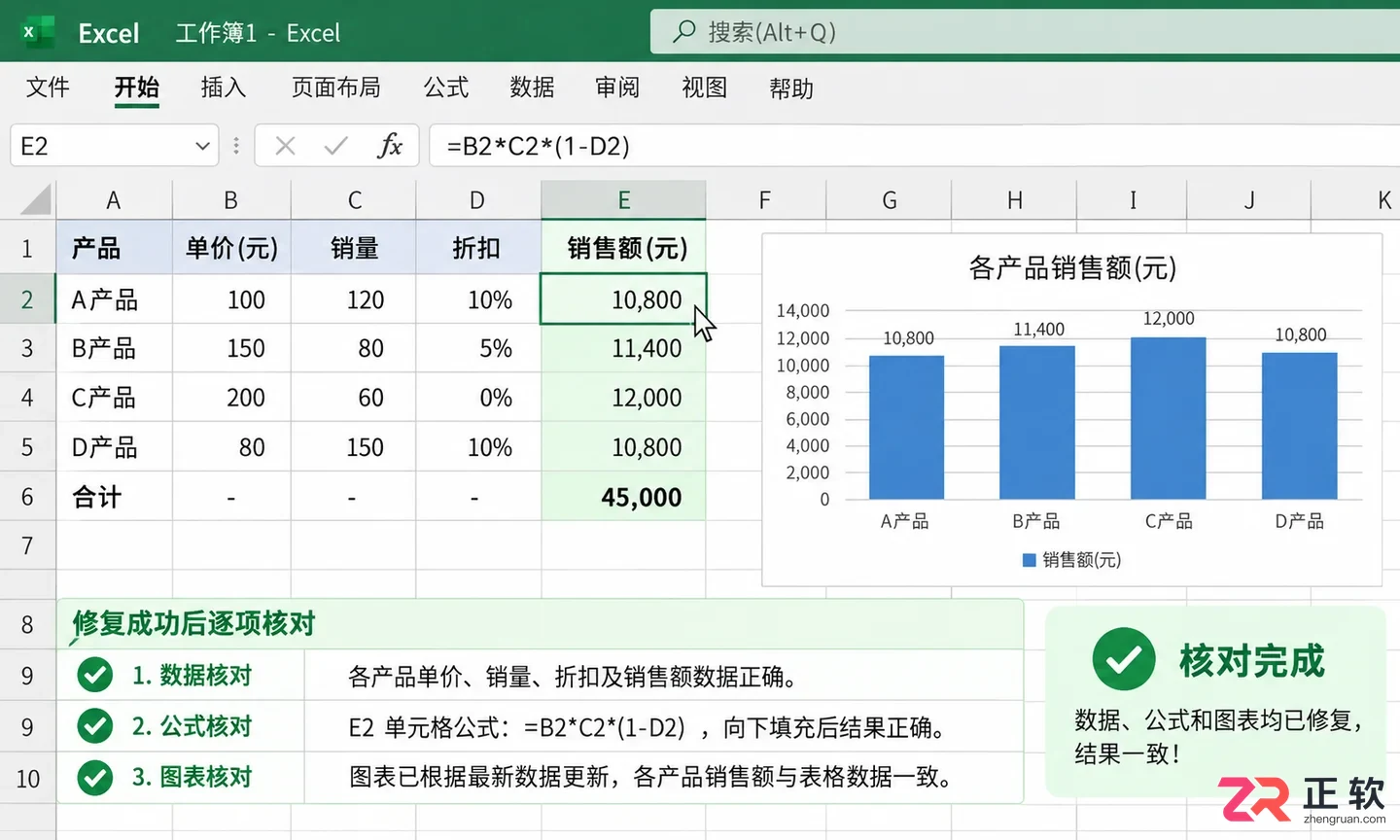The height and width of the screenshot is (840, 1400).
Task: Click the 14,000 axis label on chart
Action: click(x=803, y=311)
